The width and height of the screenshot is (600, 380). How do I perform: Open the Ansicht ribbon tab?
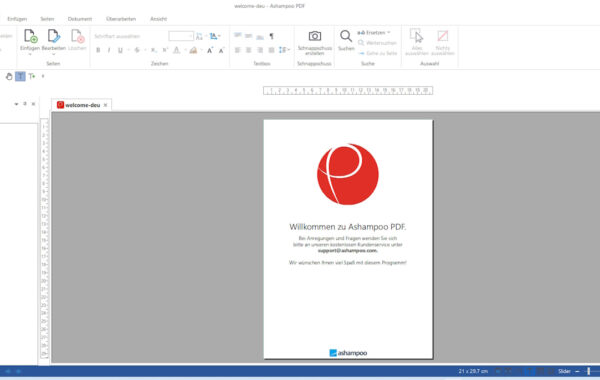(158, 19)
